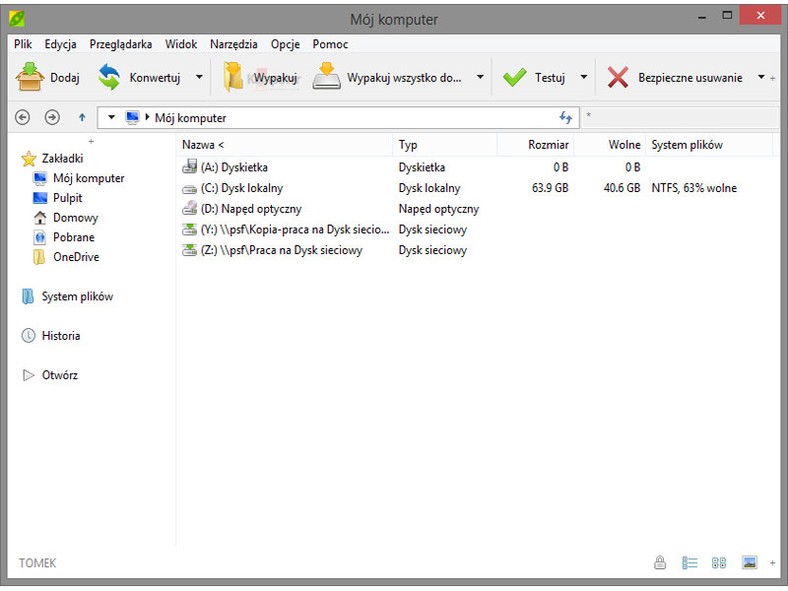The image size is (788, 591).
Task: Click the refresh arrows icon in the address bar
Action: (566, 118)
